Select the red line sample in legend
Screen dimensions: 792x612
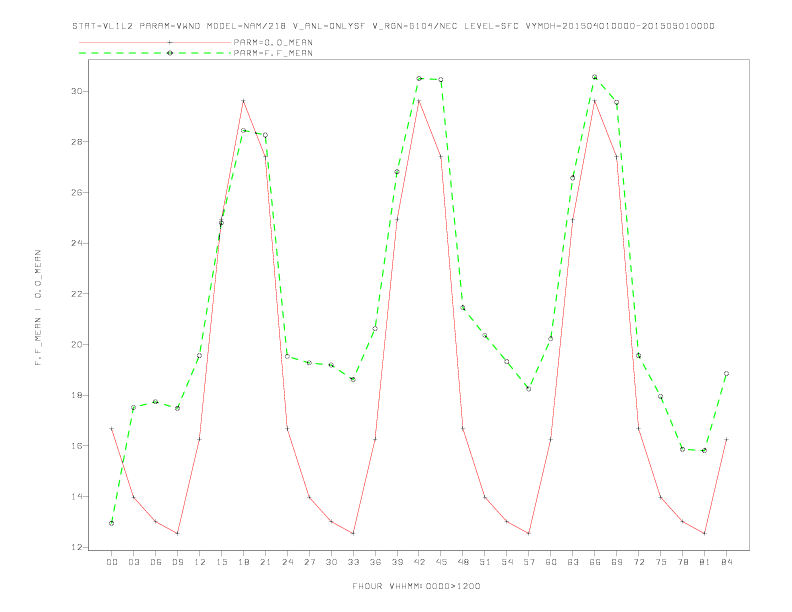coord(155,42)
